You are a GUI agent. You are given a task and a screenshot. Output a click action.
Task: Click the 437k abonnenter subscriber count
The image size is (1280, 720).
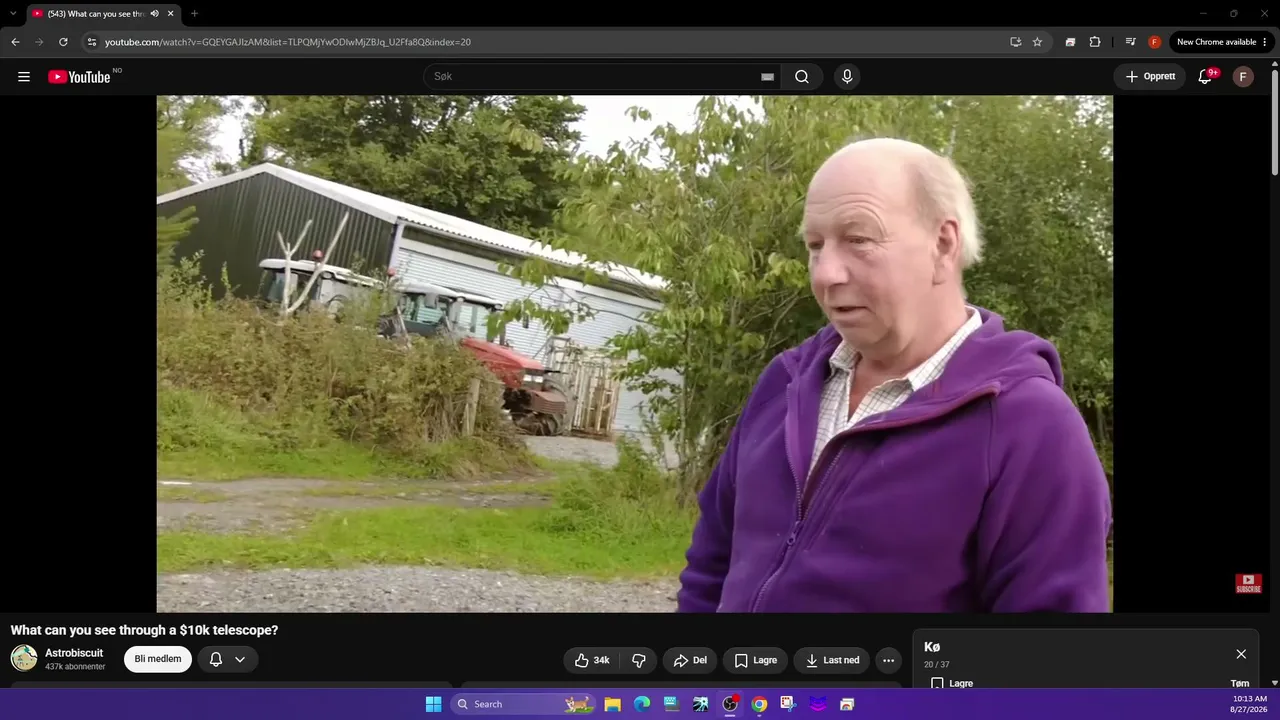75,667
